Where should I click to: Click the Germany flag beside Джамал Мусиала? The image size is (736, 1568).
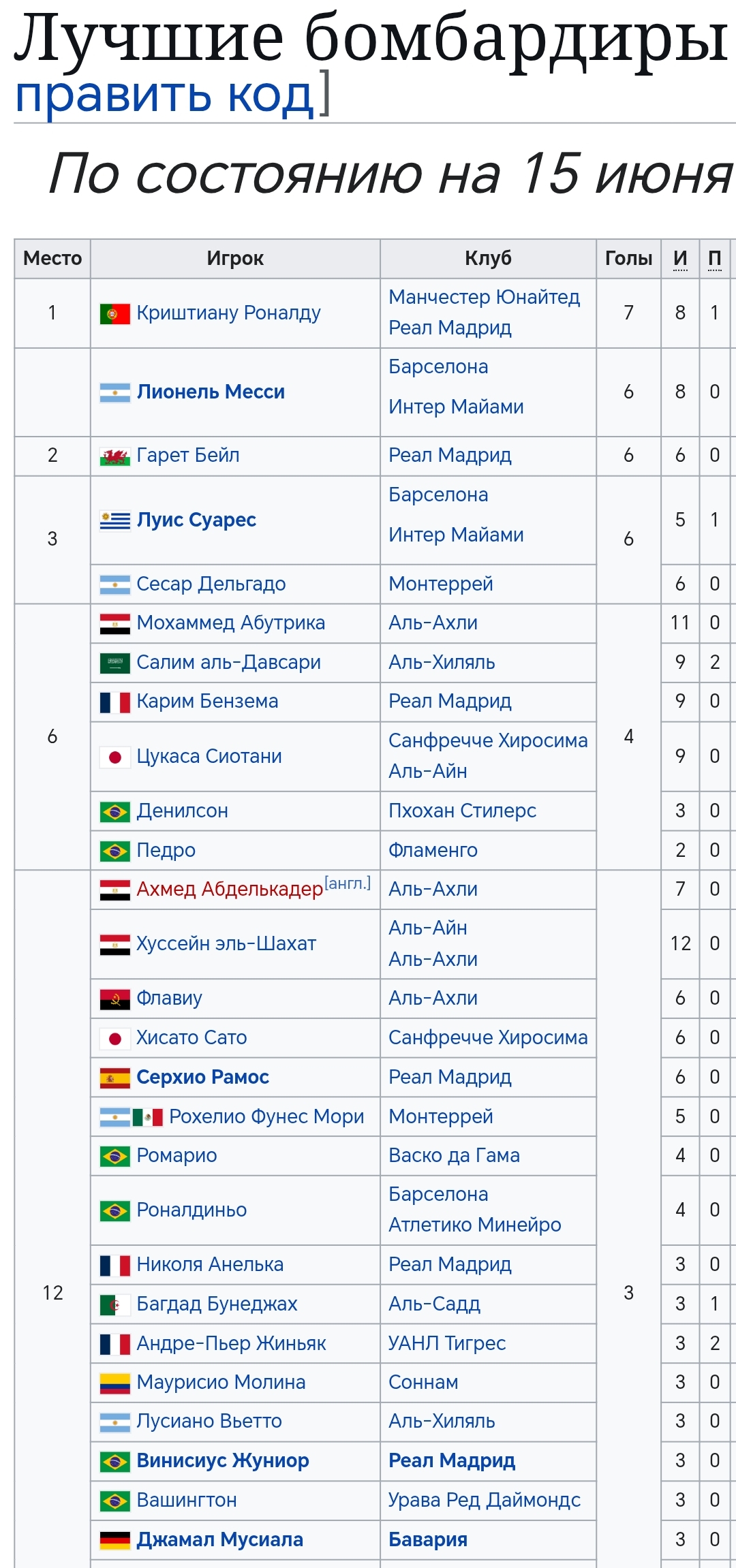coord(114,1540)
